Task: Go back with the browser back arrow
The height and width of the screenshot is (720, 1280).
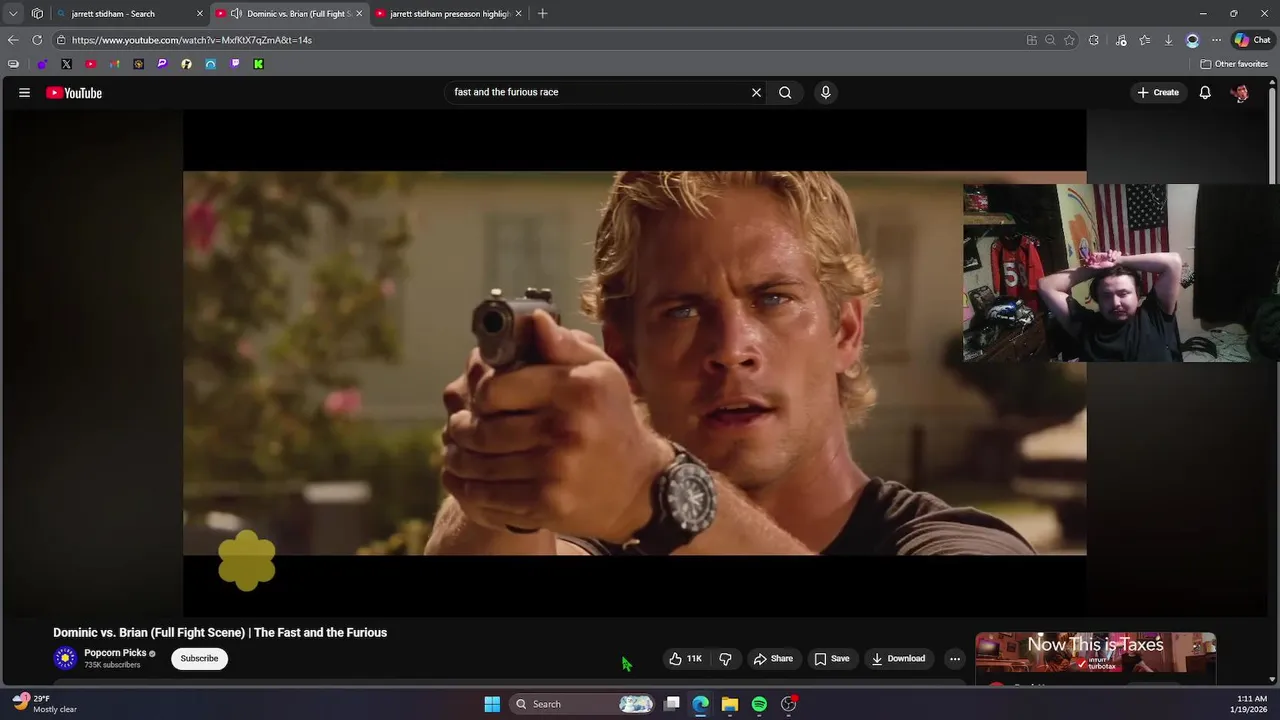Action: 12,40
